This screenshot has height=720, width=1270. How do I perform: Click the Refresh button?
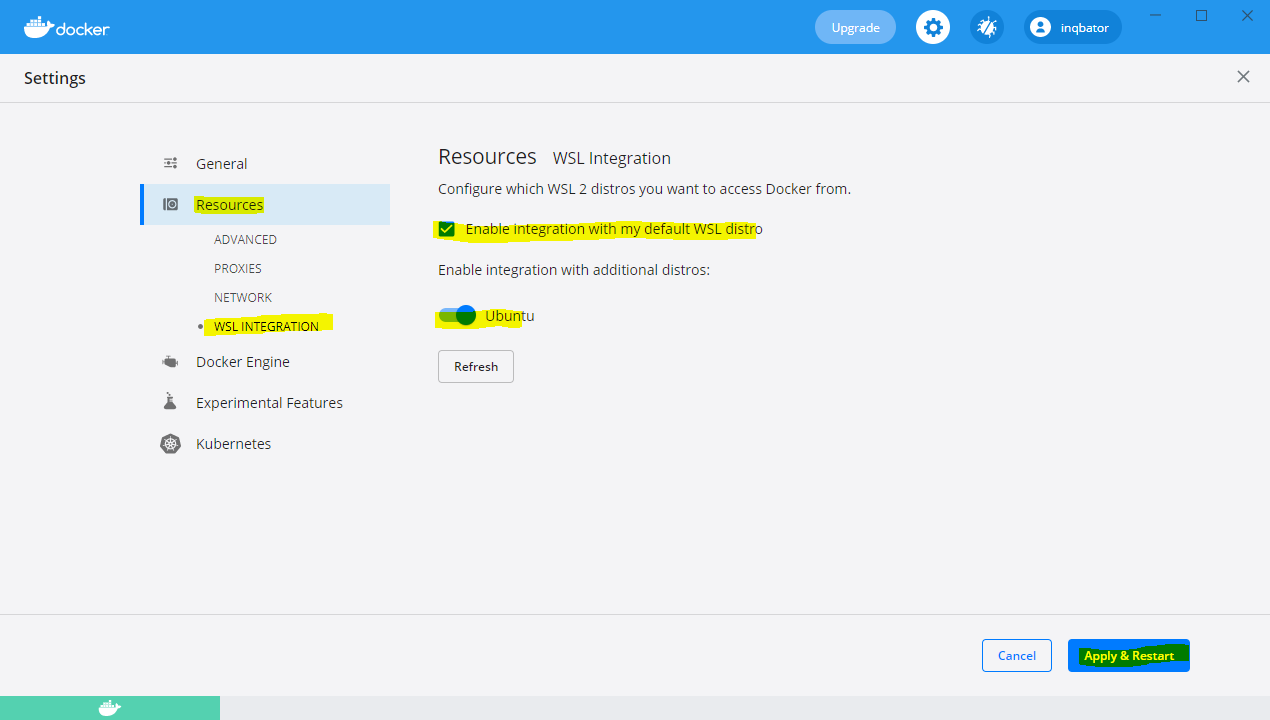[476, 366]
